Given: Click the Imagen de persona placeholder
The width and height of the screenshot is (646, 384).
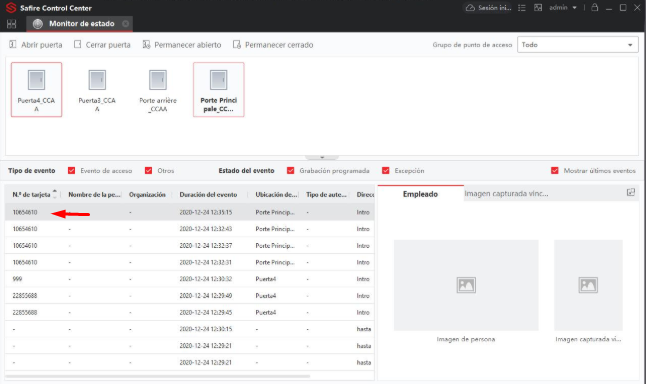Looking at the screenshot, I should coord(466,285).
